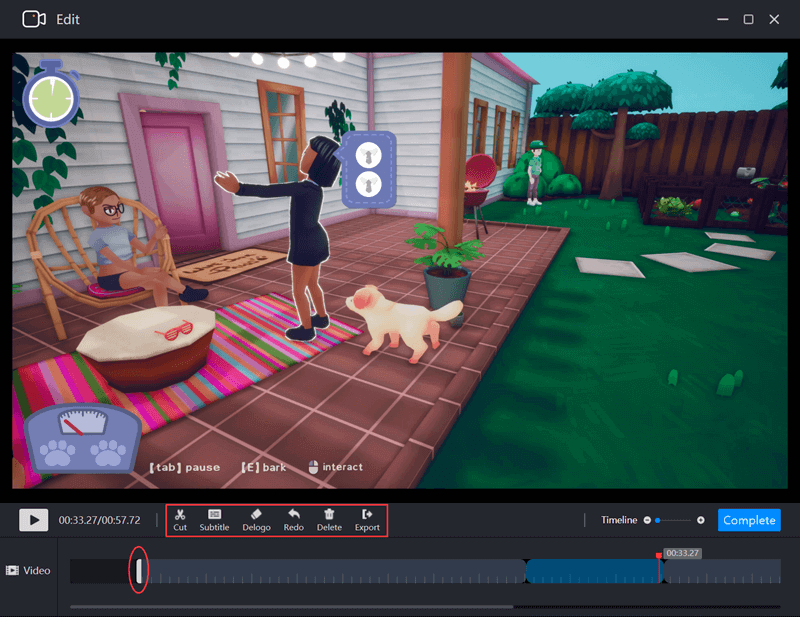Click the camera Edit icon in title bar

[34, 19]
